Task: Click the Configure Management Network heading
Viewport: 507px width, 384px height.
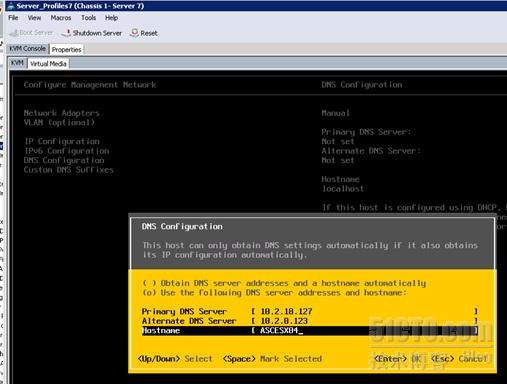Action: pyautogui.click(x=90, y=85)
